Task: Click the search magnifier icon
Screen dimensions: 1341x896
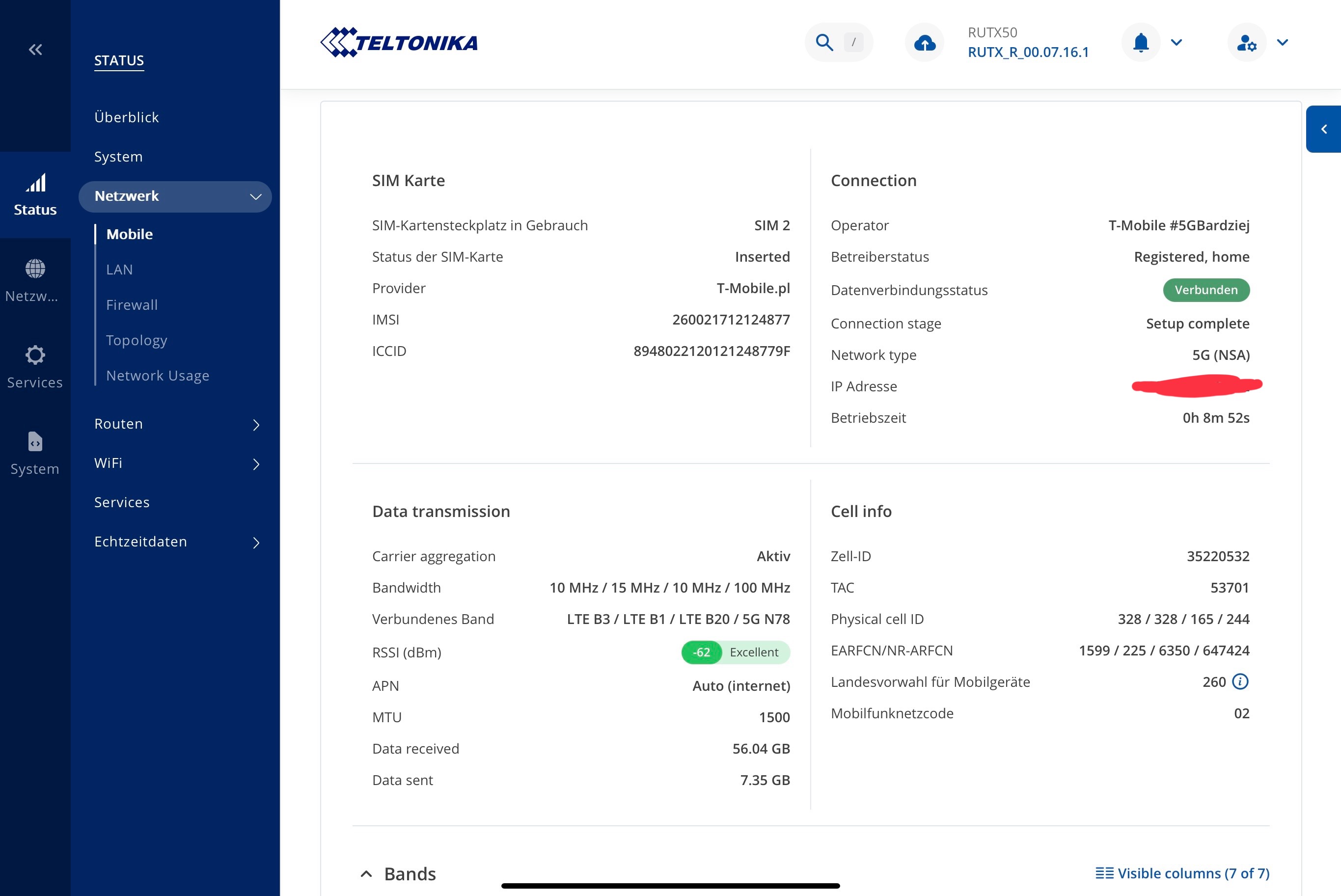Action: click(x=824, y=42)
